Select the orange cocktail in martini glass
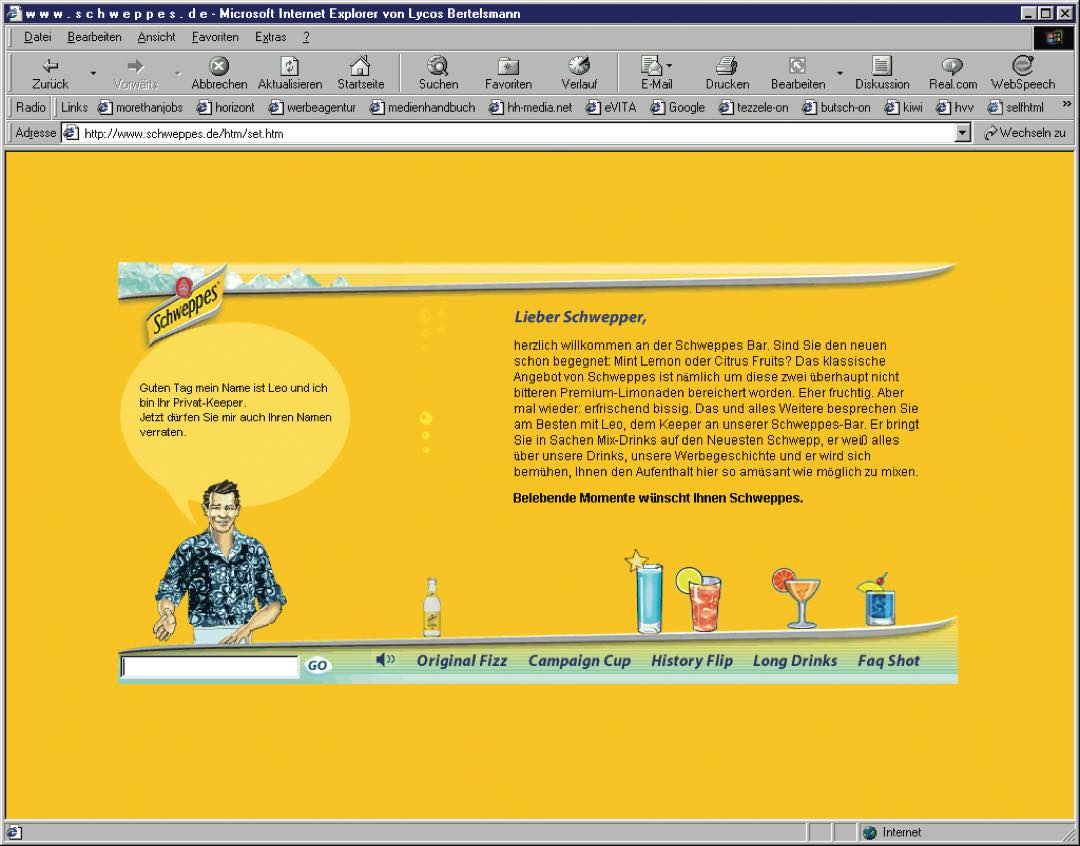The width and height of the screenshot is (1080, 846). (x=798, y=598)
